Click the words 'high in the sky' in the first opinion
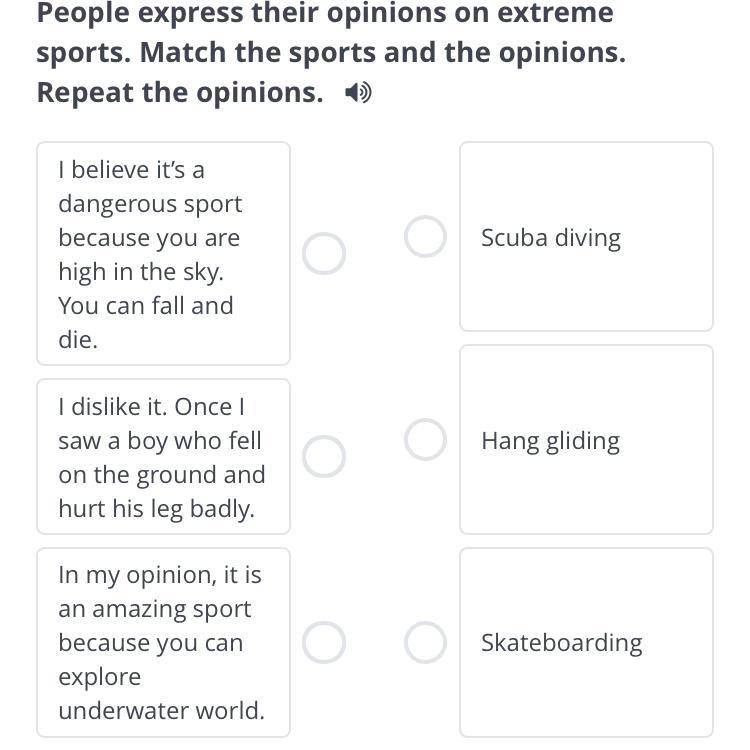This screenshot has height=750, width=750. pyautogui.click(x=140, y=272)
